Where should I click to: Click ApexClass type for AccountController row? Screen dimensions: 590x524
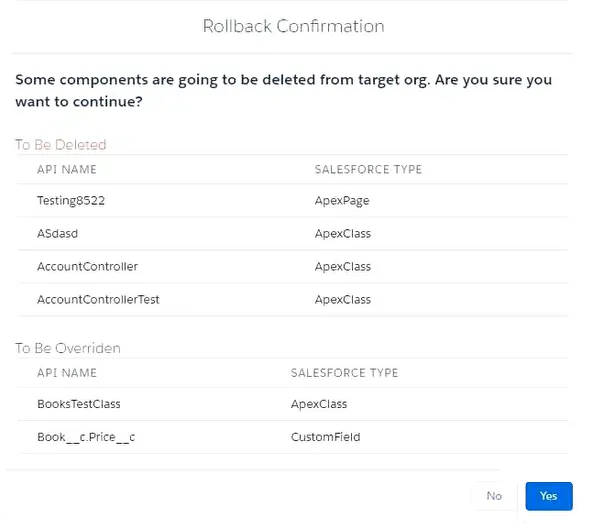(343, 266)
